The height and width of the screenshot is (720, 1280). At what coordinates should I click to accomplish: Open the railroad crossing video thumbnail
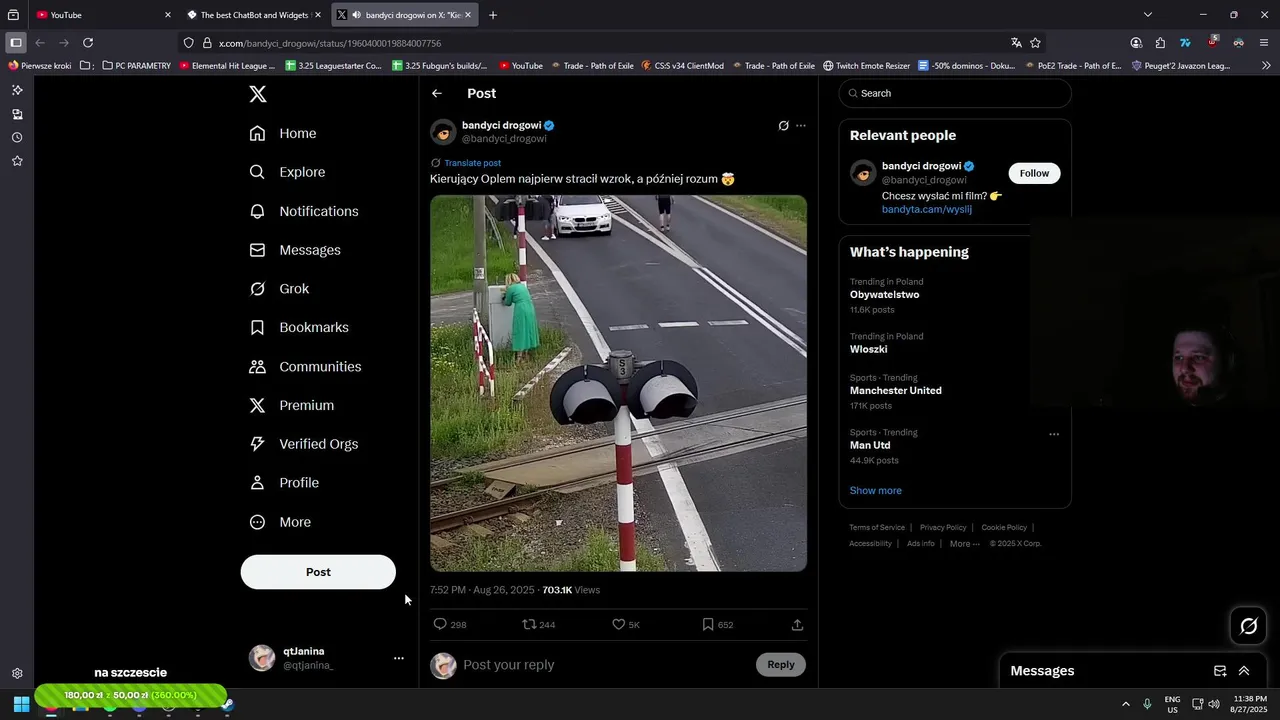click(x=618, y=383)
